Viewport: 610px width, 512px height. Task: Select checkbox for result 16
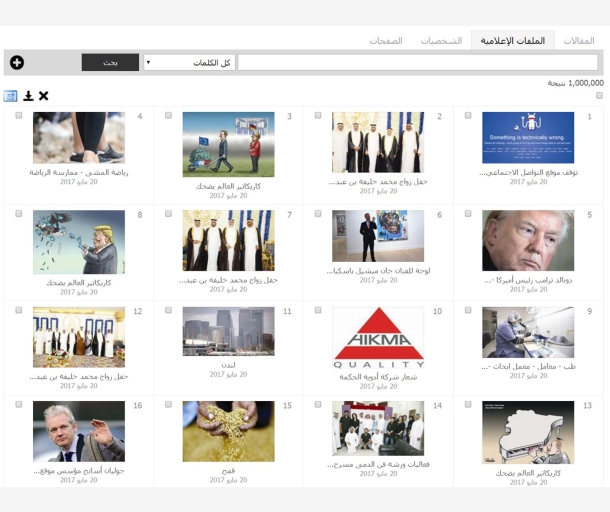pyautogui.click(x=18, y=406)
